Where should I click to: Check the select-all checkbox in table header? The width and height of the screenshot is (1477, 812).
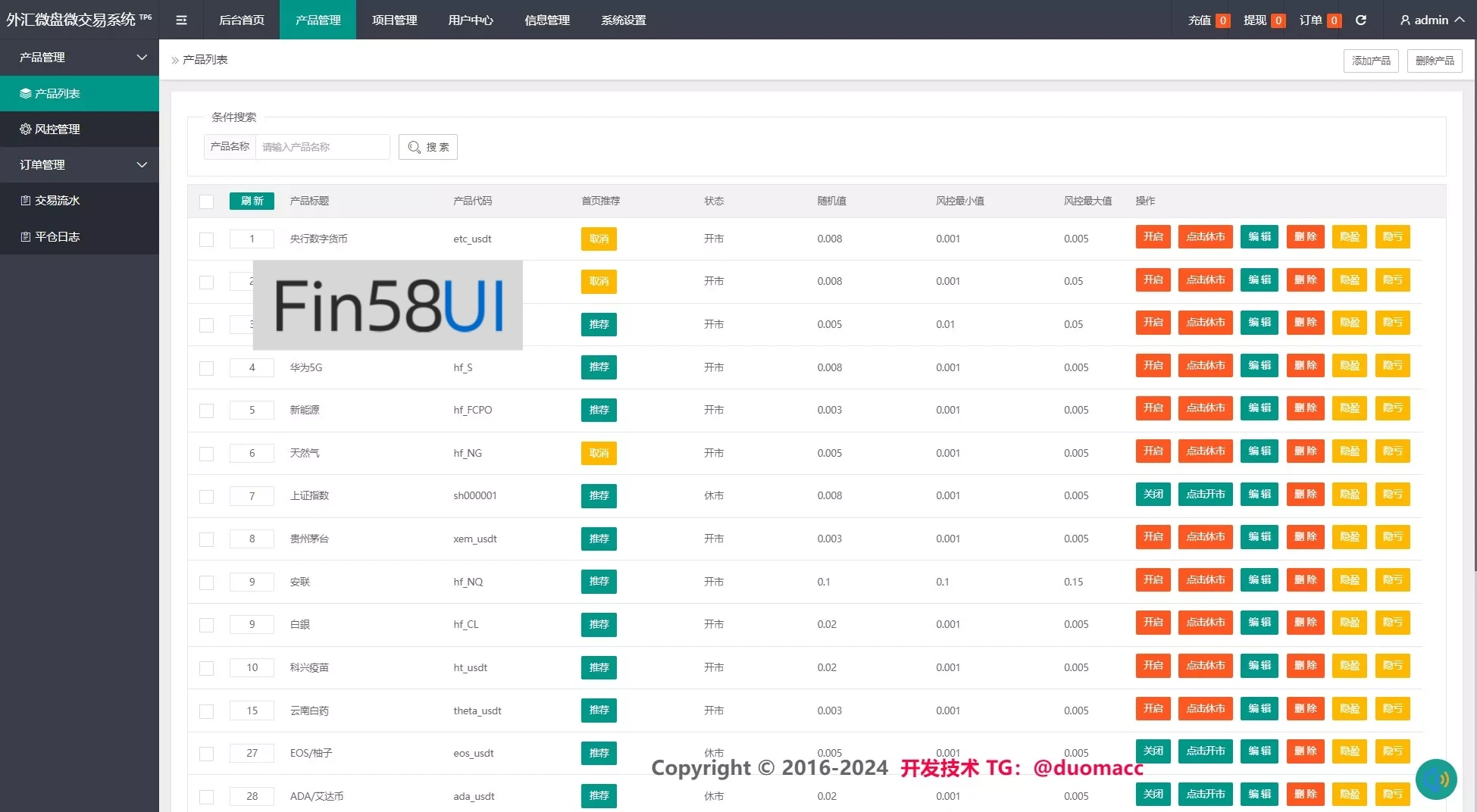coord(206,201)
